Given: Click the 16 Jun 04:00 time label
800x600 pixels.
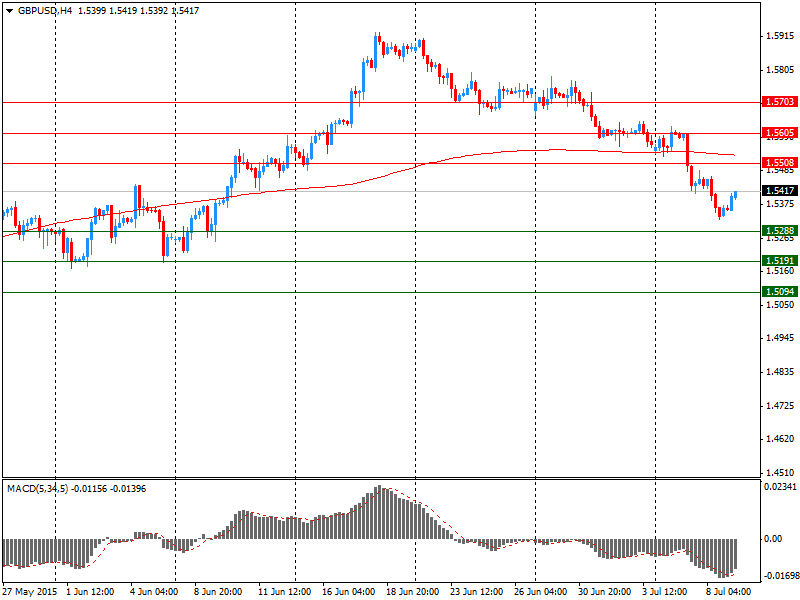Looking at the screenshot, I should click(x=348, y=592).
